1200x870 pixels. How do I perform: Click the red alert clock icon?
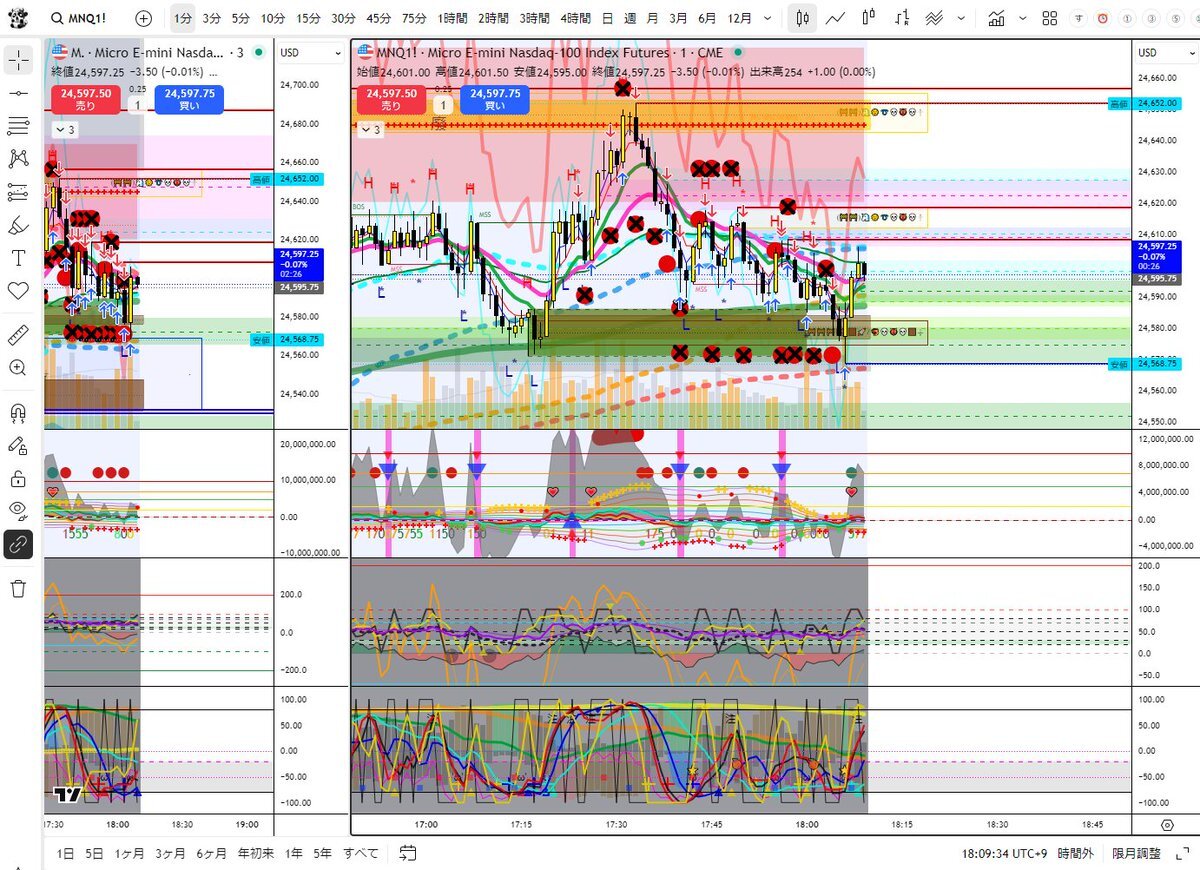pos(1103,18)
